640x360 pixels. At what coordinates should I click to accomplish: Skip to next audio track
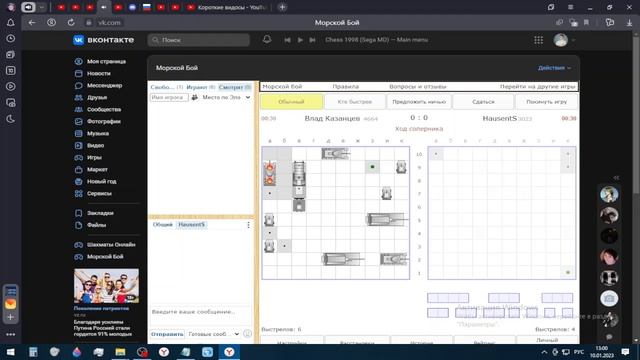tap(312, 40)
